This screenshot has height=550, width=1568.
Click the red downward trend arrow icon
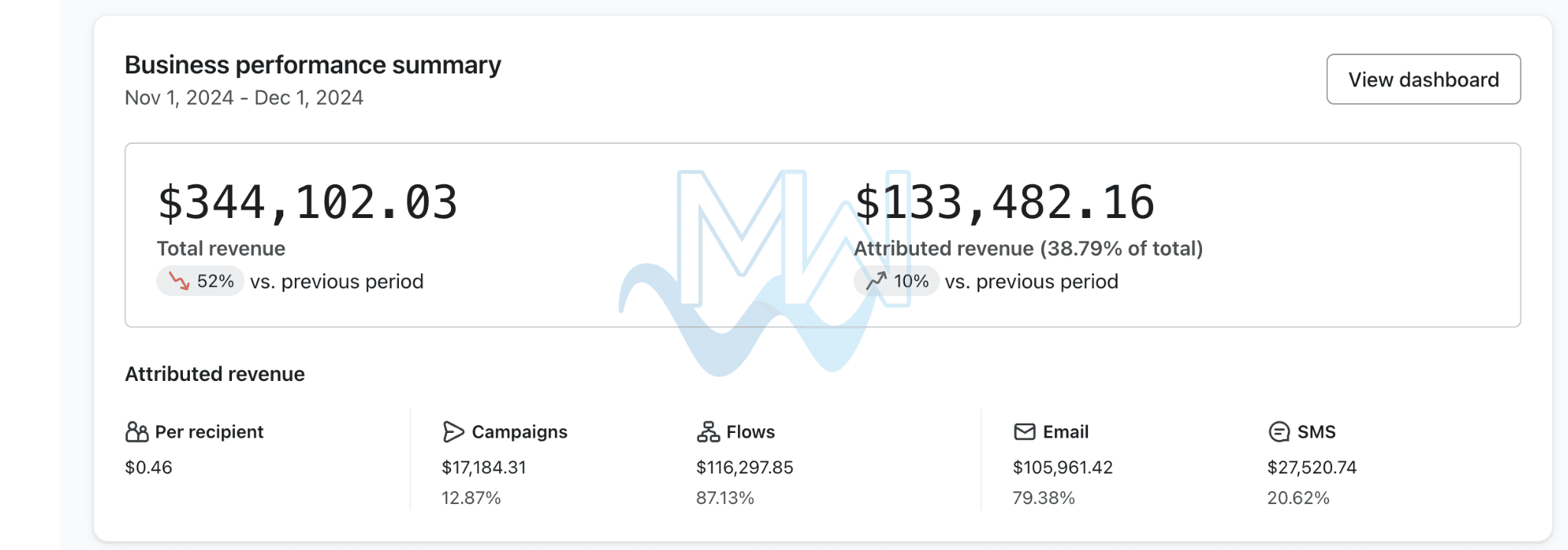pos(179,282)
